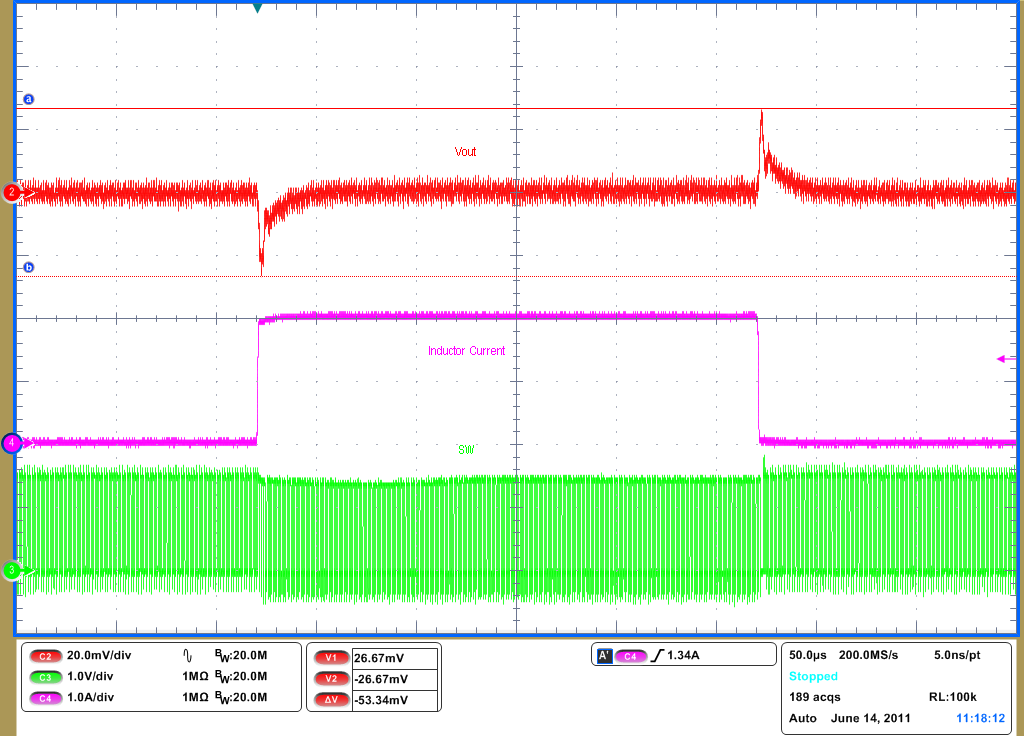Toggle the V2 cursor badge

pyautogui.click(x=330, y=679)
